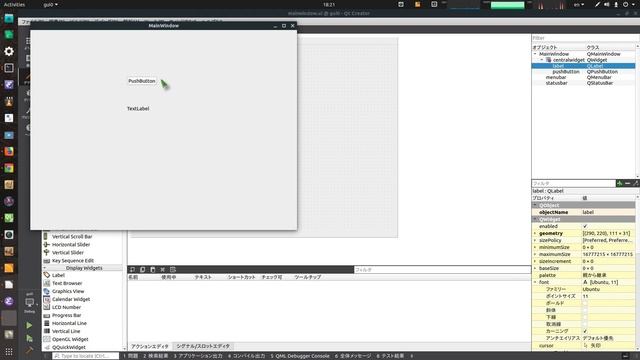640x360 pixels.
Task: Expand the maximumSize property row
Action: pos(535,254)
